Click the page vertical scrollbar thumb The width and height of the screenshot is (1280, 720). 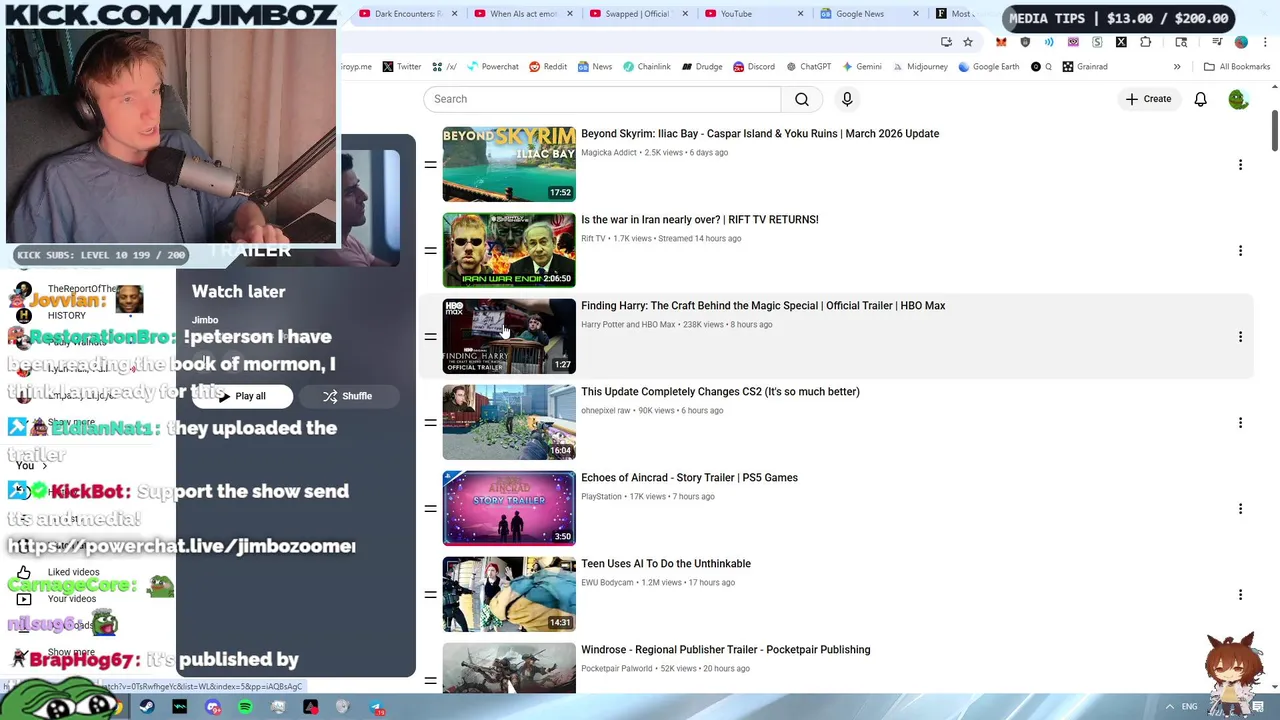coord(1275,132)
